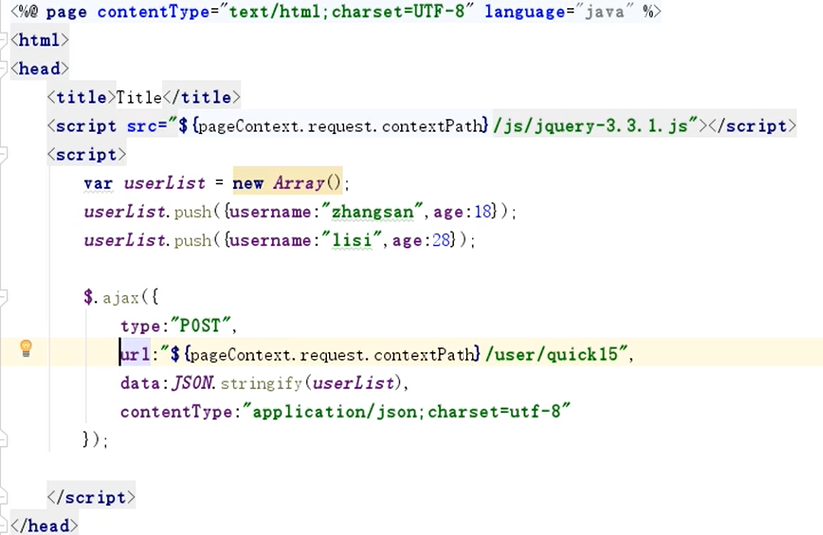Click the type property key
This screenshot has height=535, width=823.
pos(140,326)
